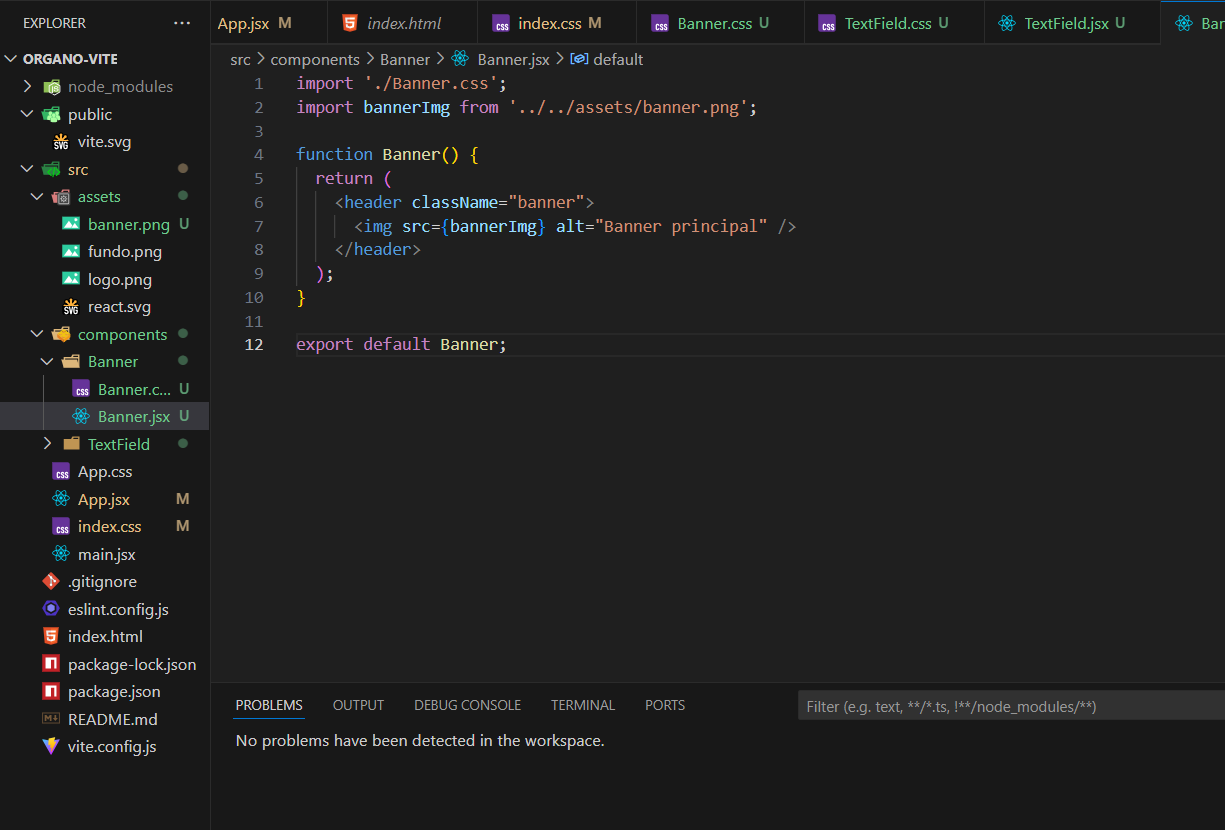This screenshot has height=830, width=1225.
Task: Select the PROBLEMS panel tab
Action: coord(269,705)
